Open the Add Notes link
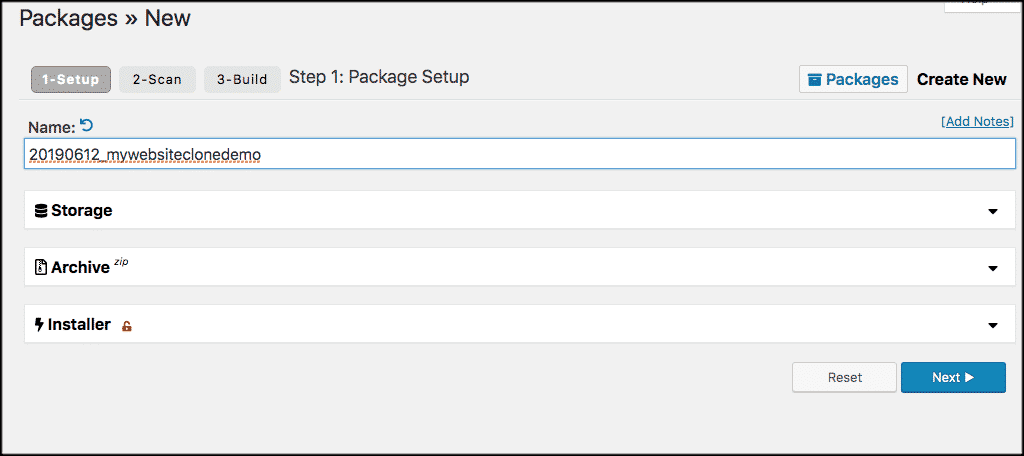 [x=977, y=121]
